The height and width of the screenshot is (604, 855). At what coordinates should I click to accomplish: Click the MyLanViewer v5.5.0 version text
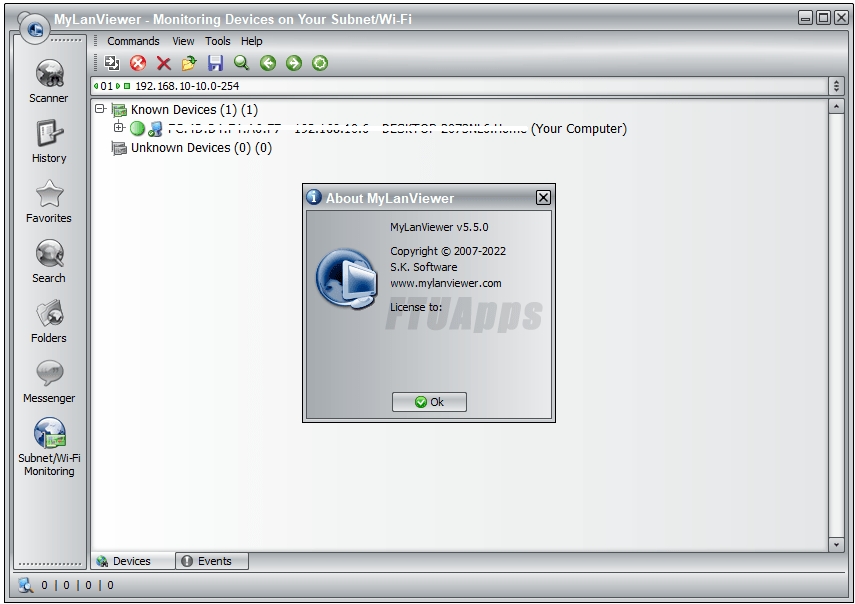[x=439, y=227]
